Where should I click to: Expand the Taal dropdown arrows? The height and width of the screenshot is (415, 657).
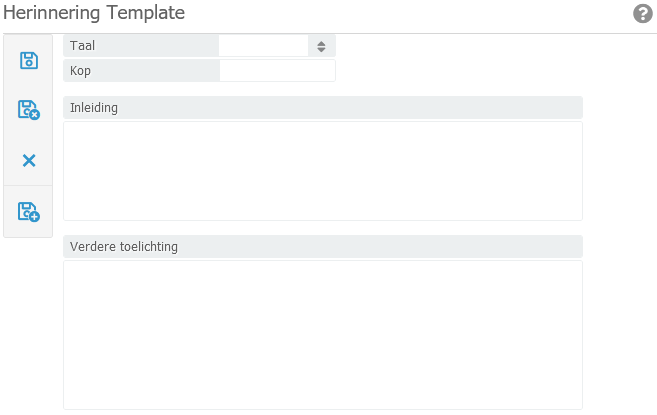321,46
